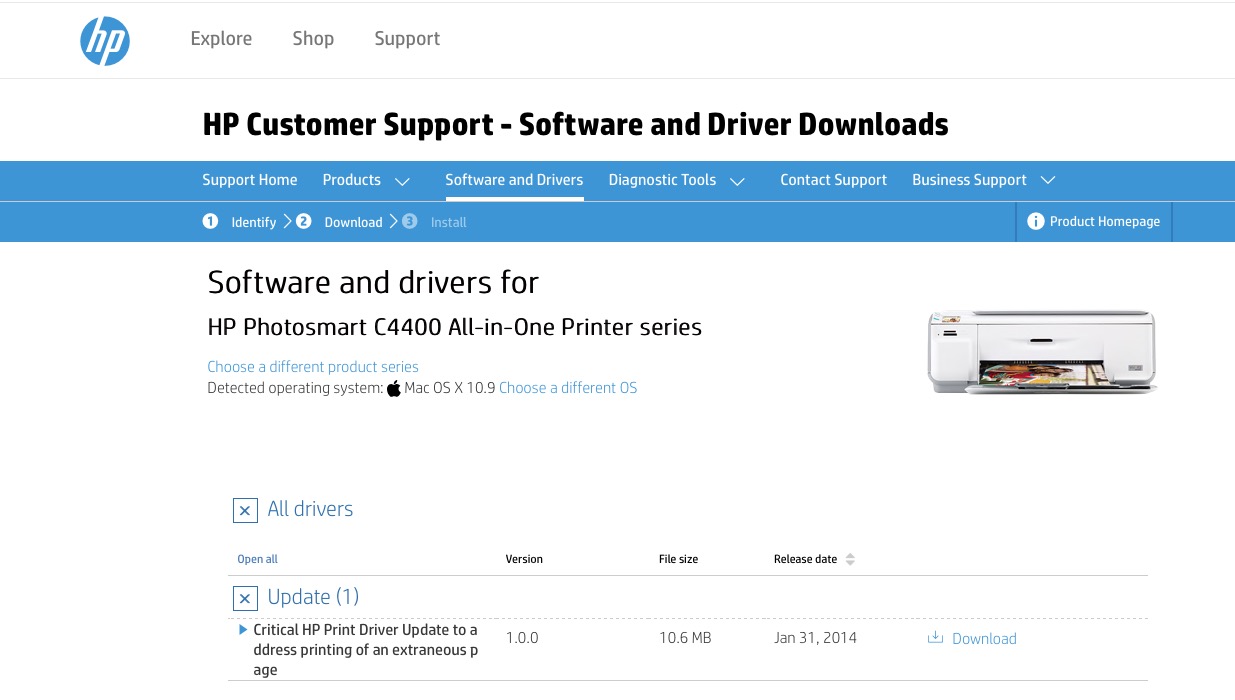Click the download arrow icon
This screenshot has height=700, width=1235.
[935, 637]
